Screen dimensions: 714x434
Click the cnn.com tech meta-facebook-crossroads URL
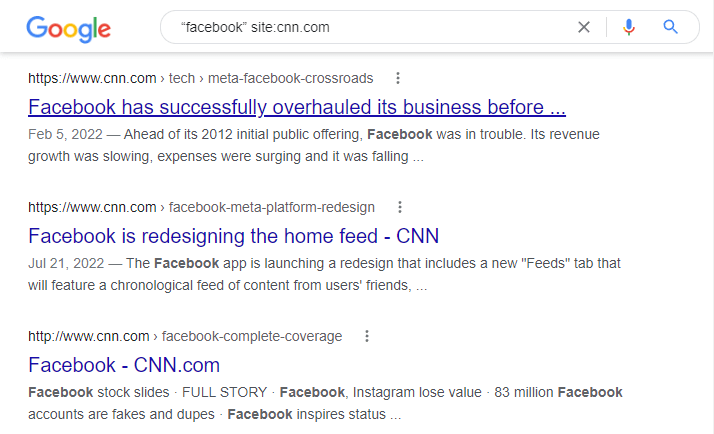click(201, 78)
